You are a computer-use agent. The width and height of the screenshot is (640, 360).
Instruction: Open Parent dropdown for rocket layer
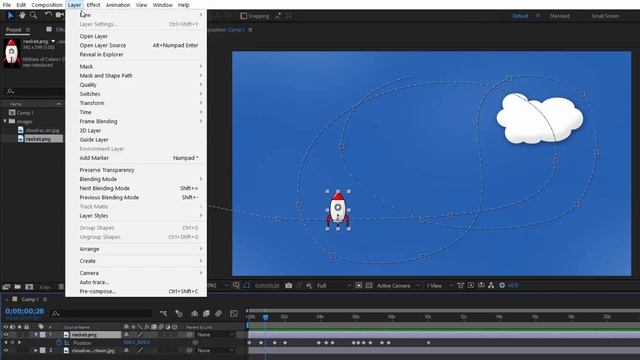click(x=216, y=335)
